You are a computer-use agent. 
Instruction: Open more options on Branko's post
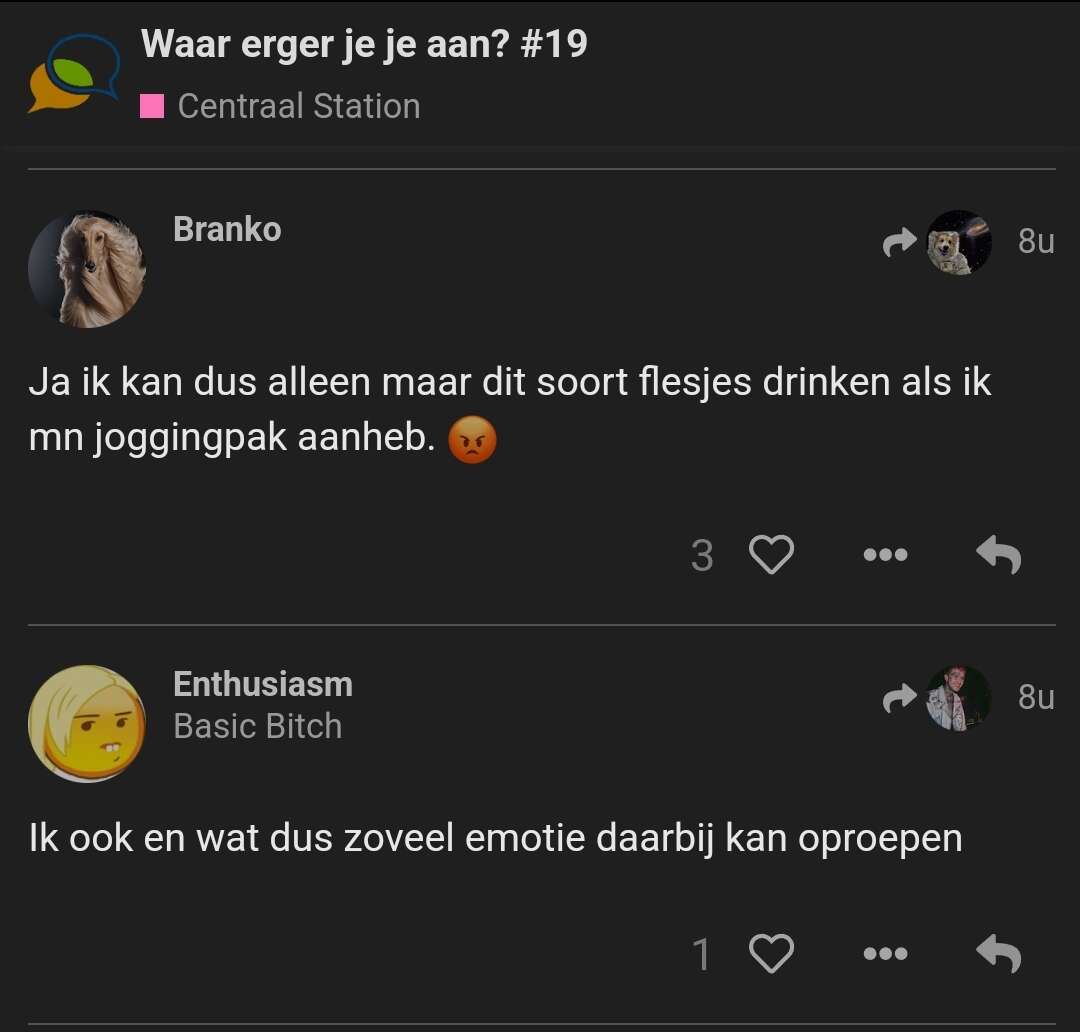tap(885, 555)
